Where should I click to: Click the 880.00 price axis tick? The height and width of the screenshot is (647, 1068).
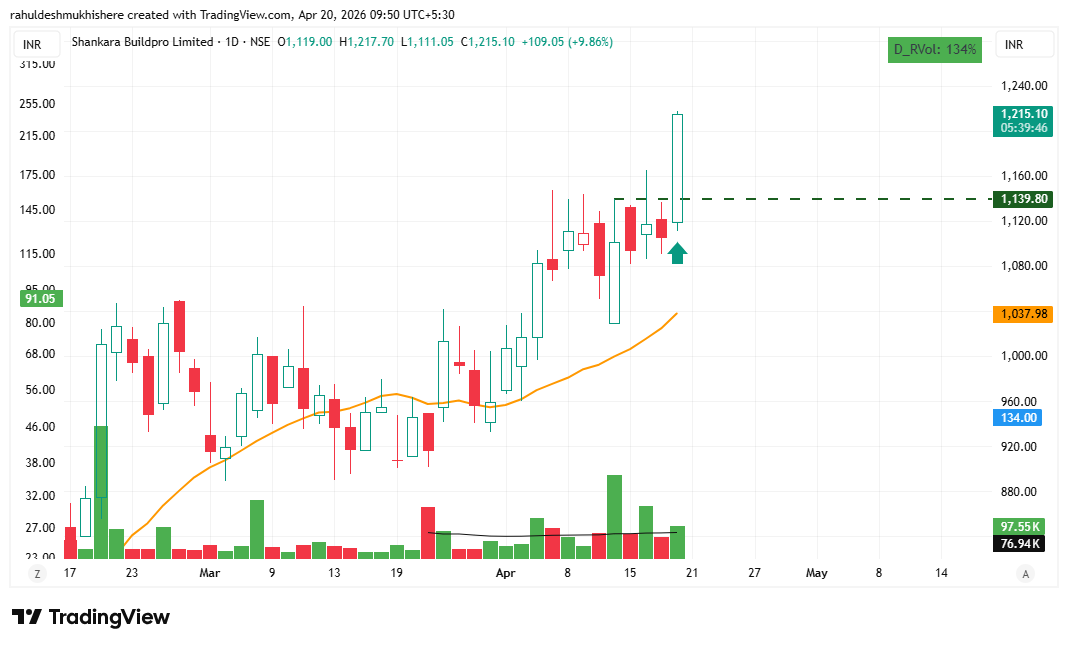[1019, 492]
